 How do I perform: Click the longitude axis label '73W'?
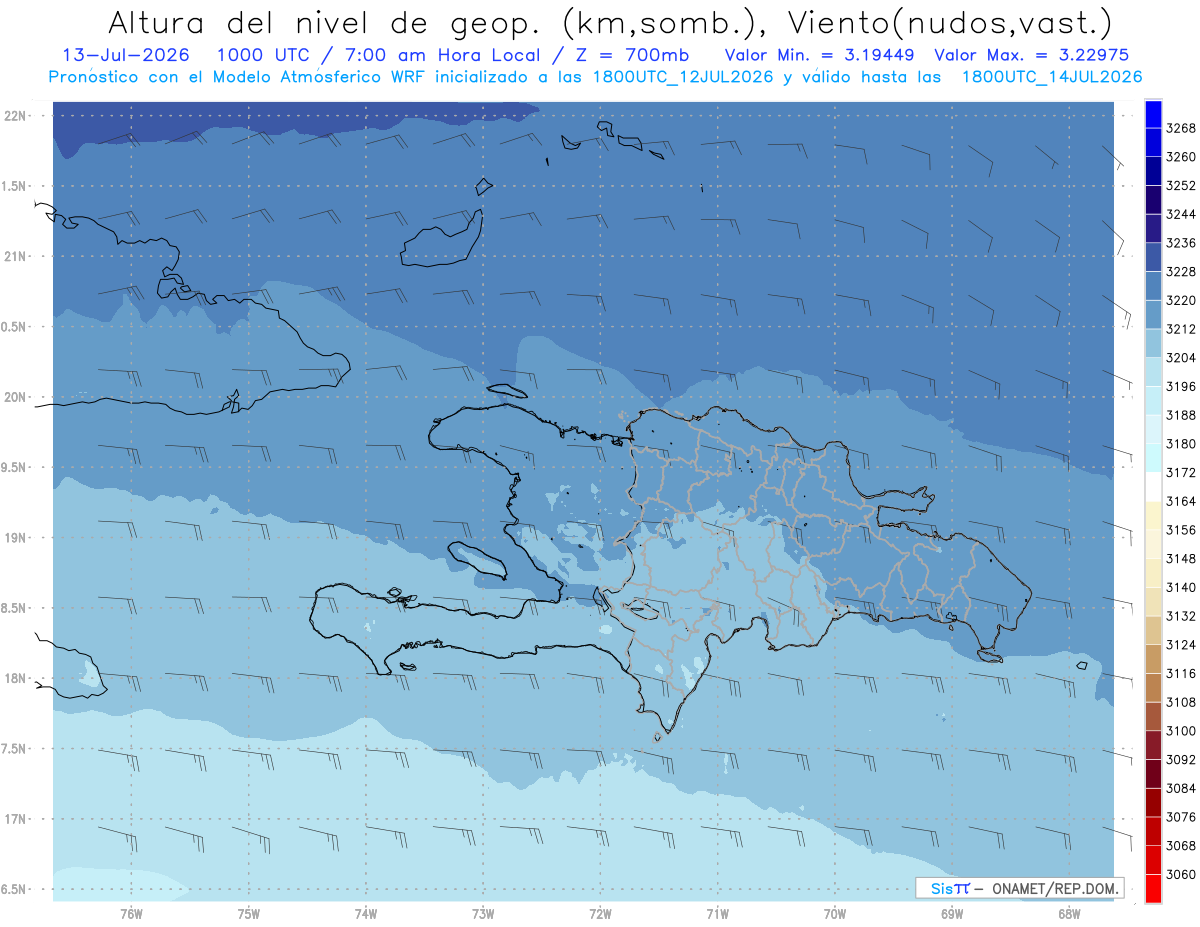point(482,914)
